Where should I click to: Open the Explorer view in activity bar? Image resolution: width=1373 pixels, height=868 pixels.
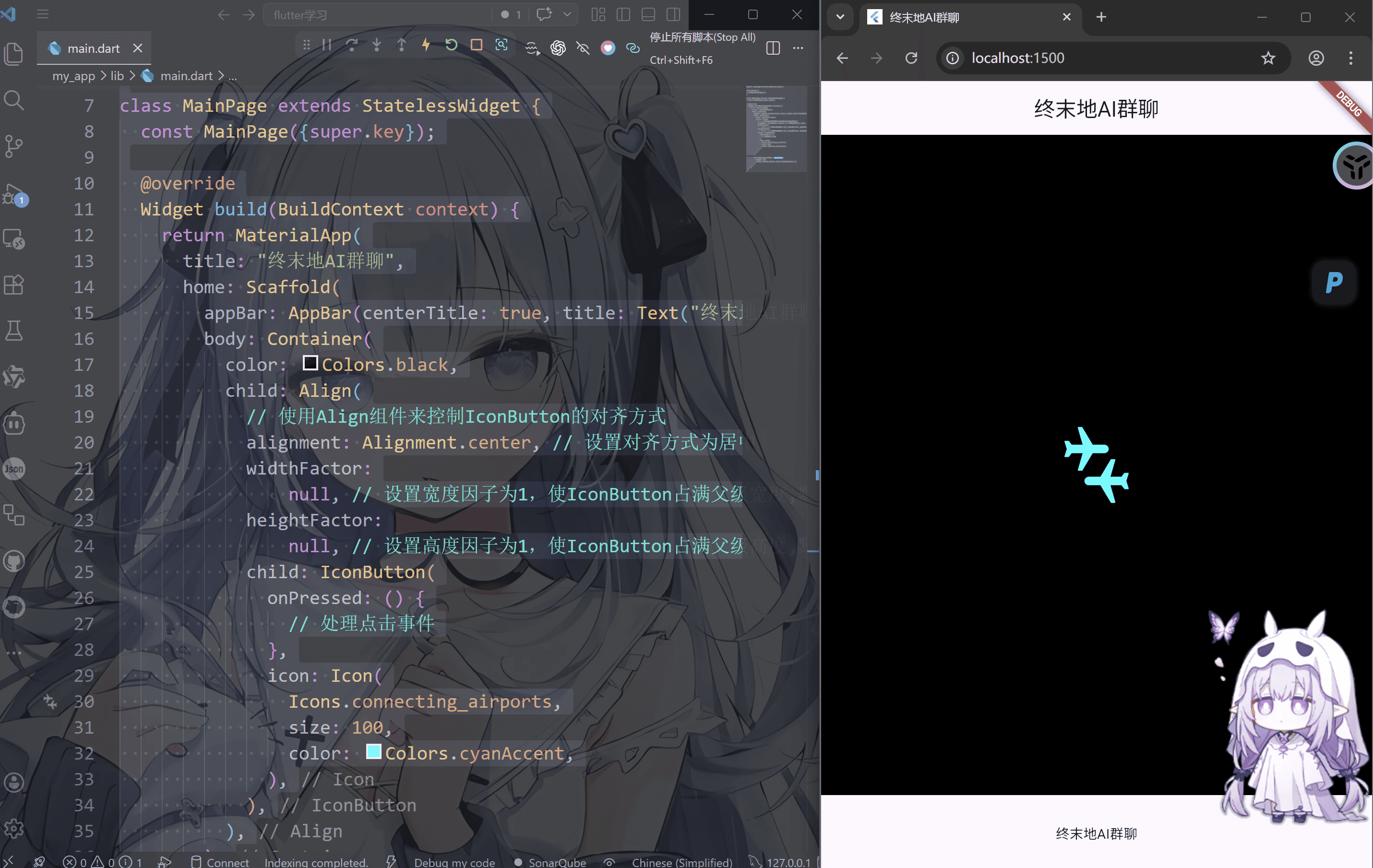point(14,54)
